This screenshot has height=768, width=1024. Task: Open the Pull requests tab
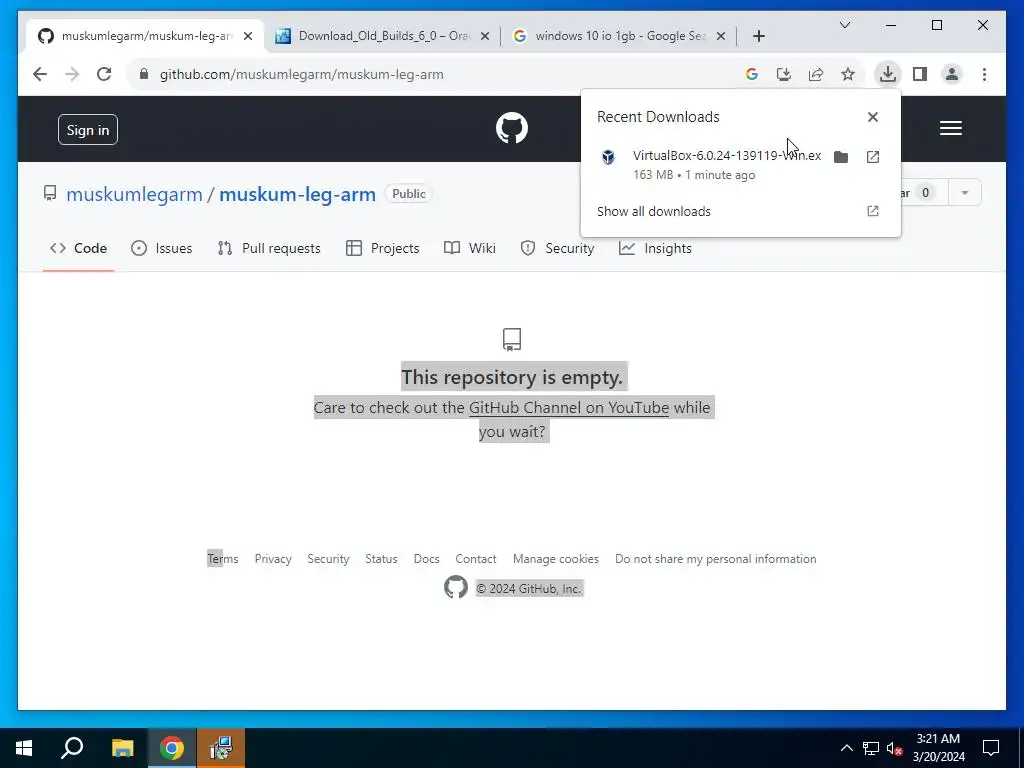[269, 248]
